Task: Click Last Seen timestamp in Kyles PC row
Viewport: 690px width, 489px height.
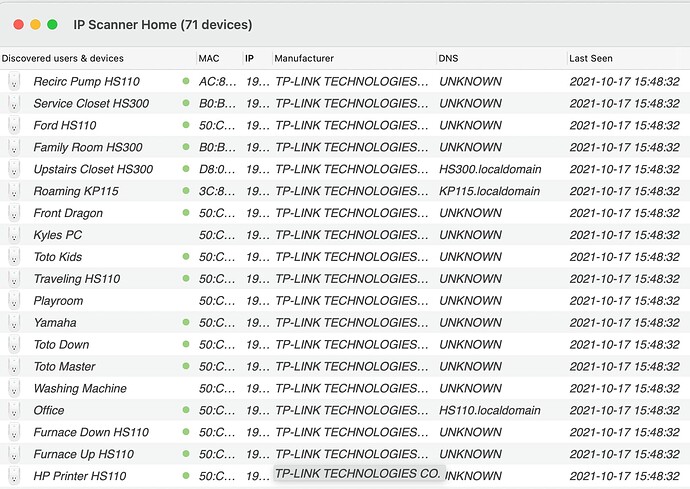Action: 624,235
